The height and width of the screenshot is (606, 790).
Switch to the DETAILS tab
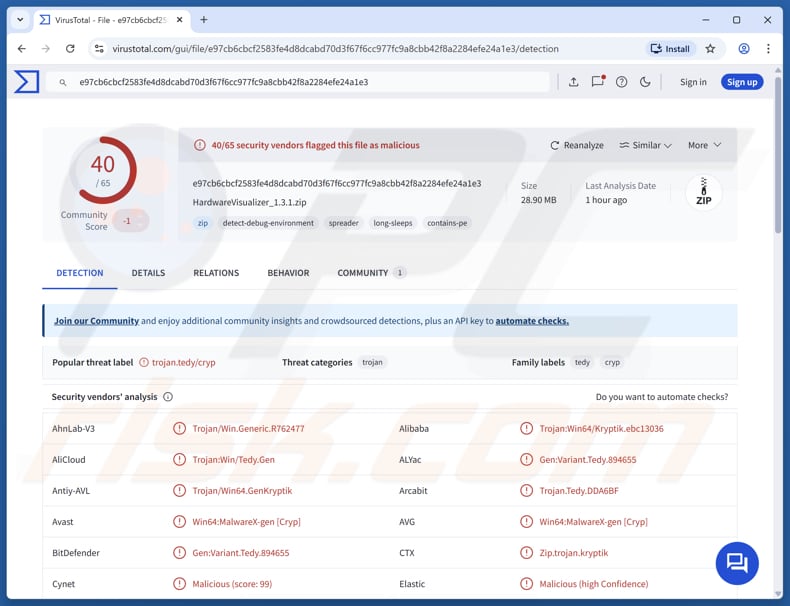click(148, 273)
